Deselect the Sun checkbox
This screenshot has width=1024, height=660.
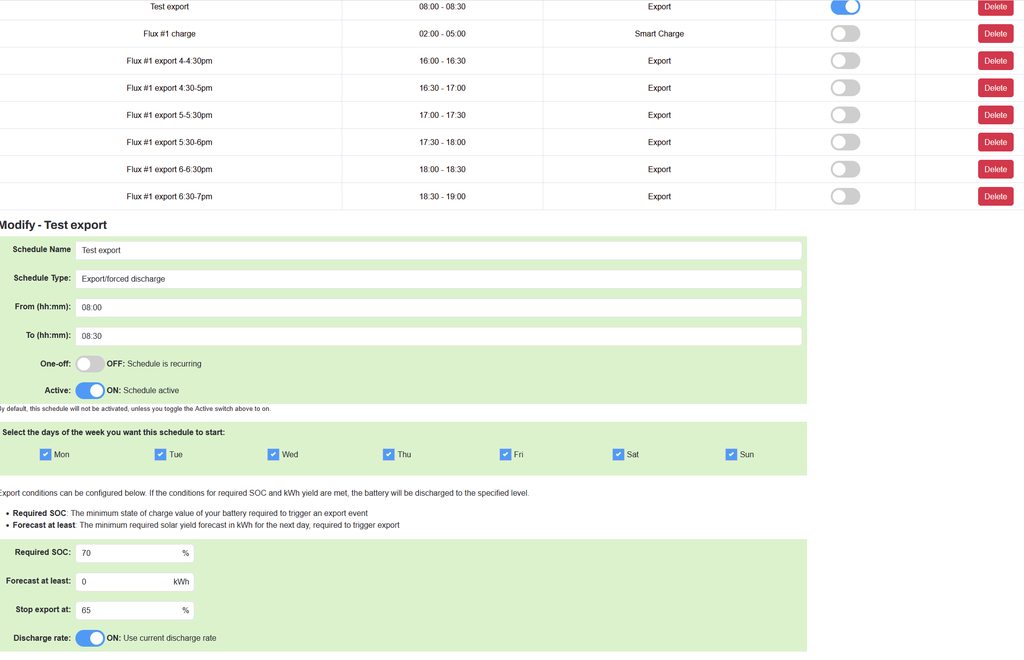coord(731,454)
